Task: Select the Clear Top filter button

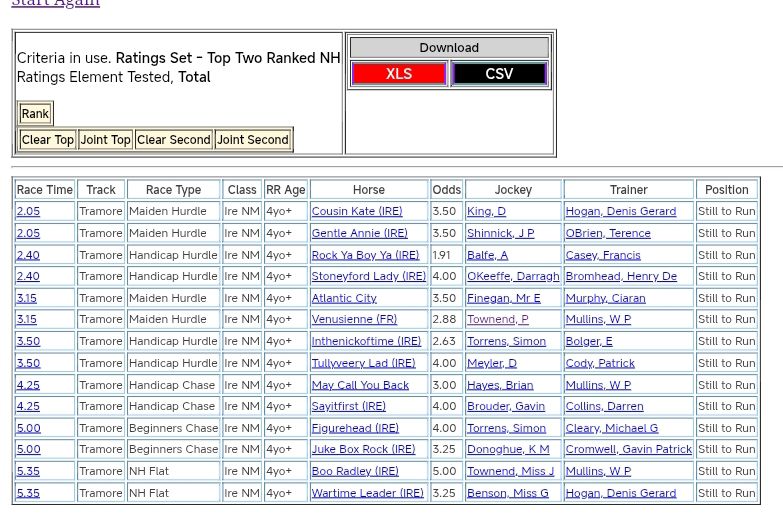Action: [x=47, y=140]
